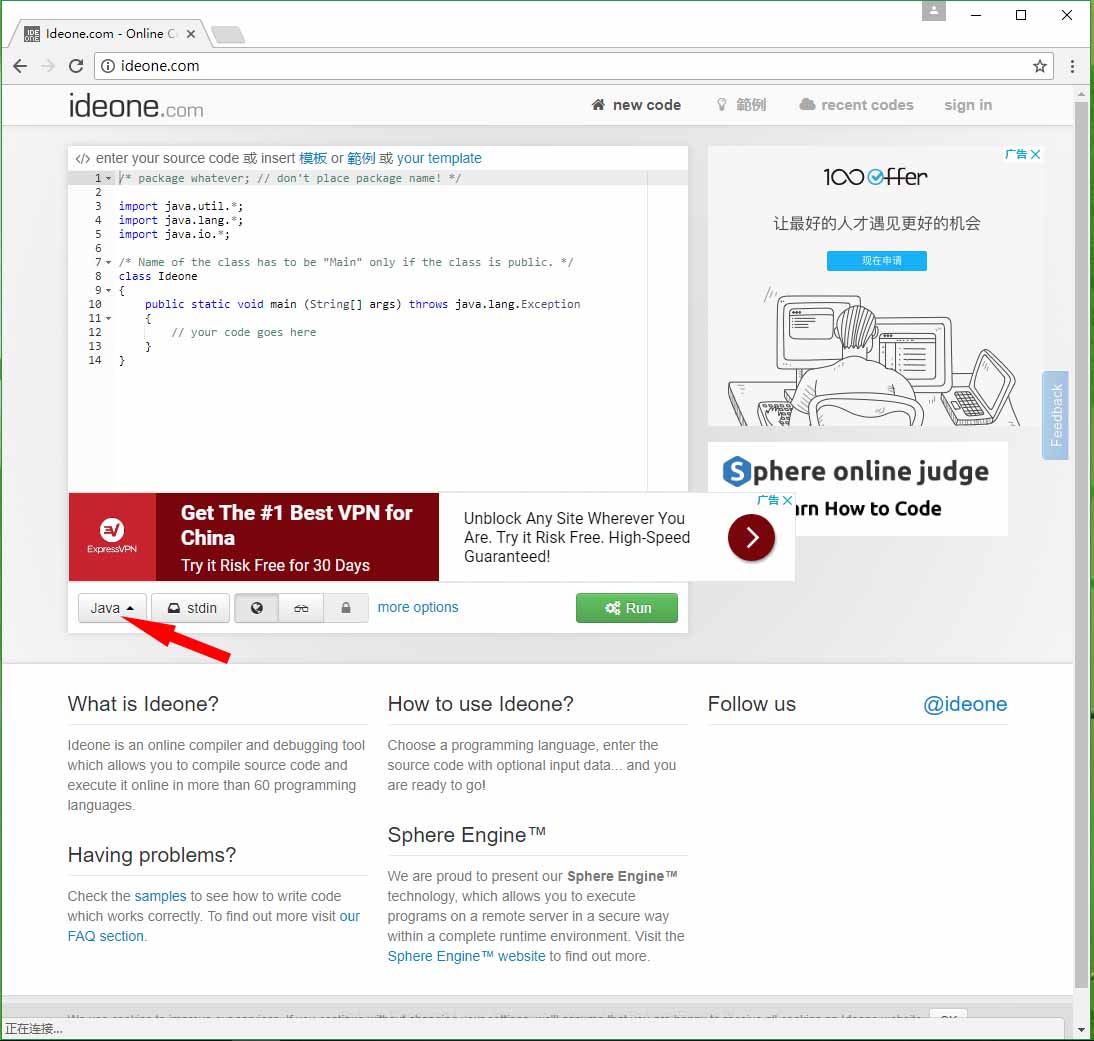
Task: Open the Java language dropdown
Action: (112, 608)
